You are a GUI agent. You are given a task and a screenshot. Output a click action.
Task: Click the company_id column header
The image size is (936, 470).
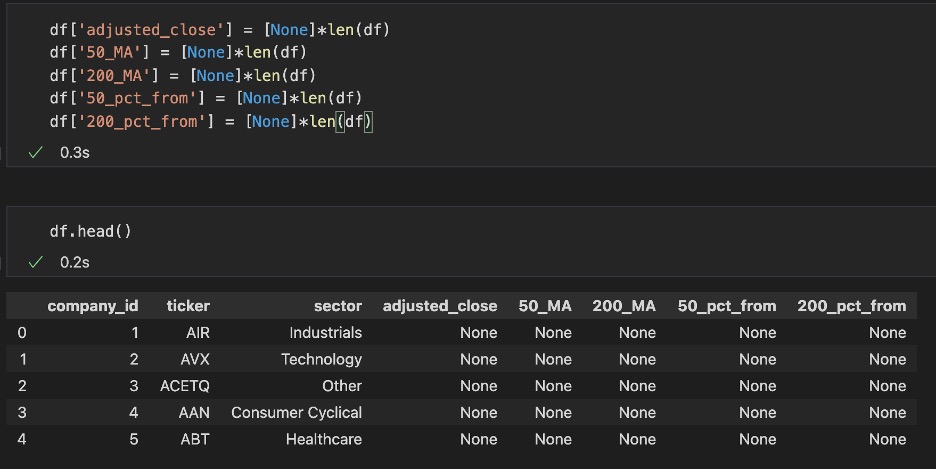93,306
